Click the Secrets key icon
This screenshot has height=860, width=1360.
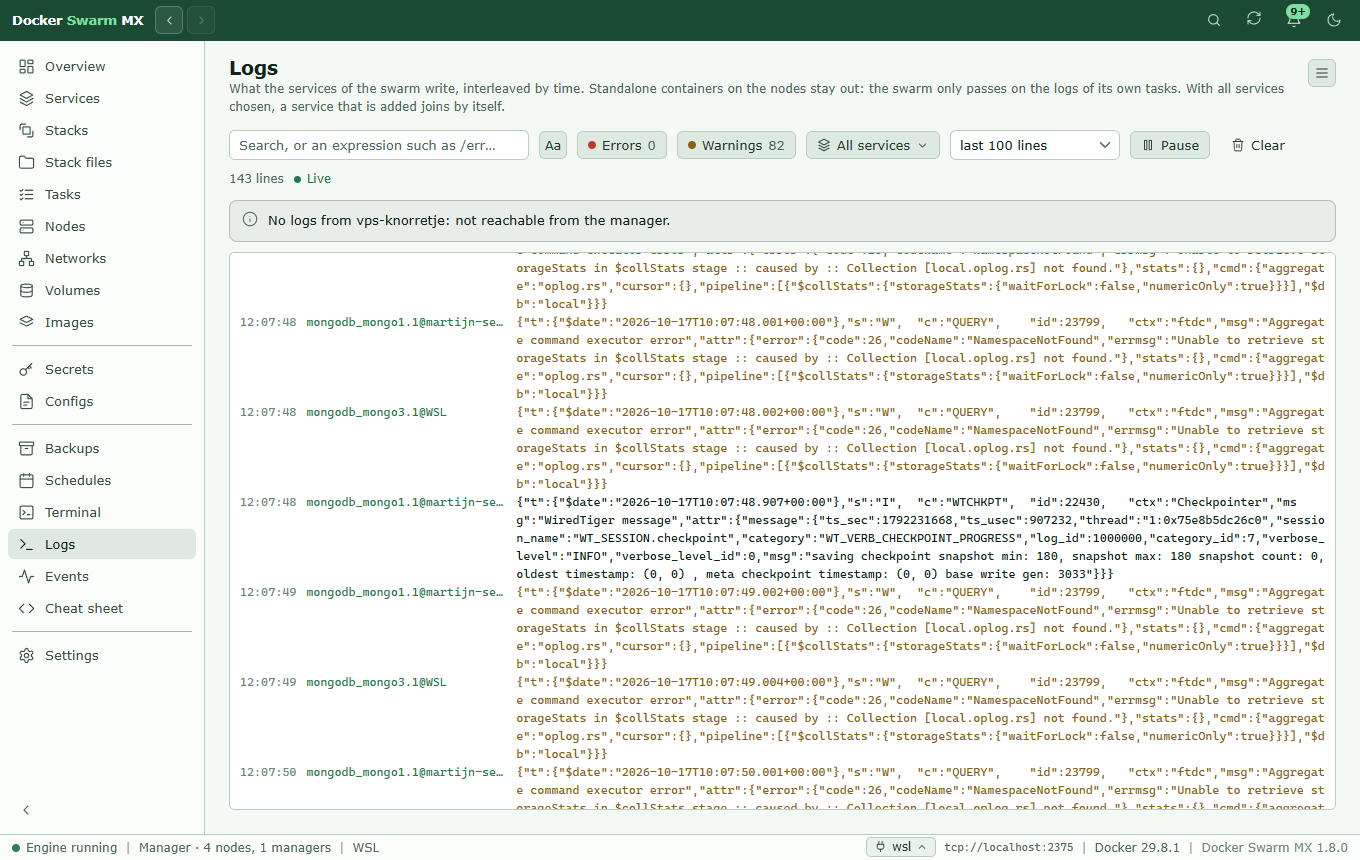pyautogui.click(x=27, y=369)
